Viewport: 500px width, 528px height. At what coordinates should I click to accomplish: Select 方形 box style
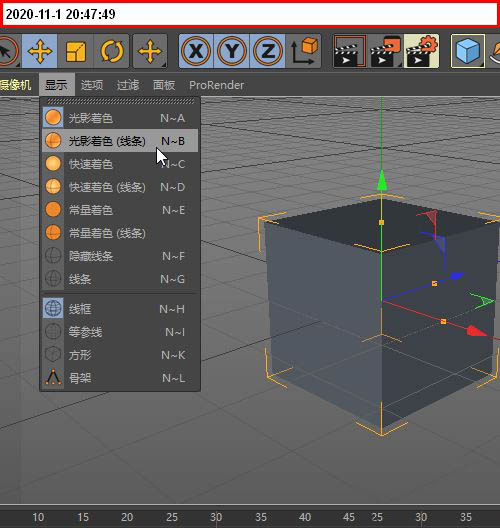[120, 355]
